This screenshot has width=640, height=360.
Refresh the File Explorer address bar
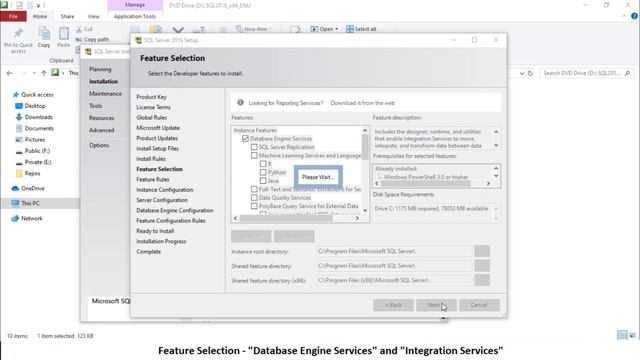click(530, 73)
